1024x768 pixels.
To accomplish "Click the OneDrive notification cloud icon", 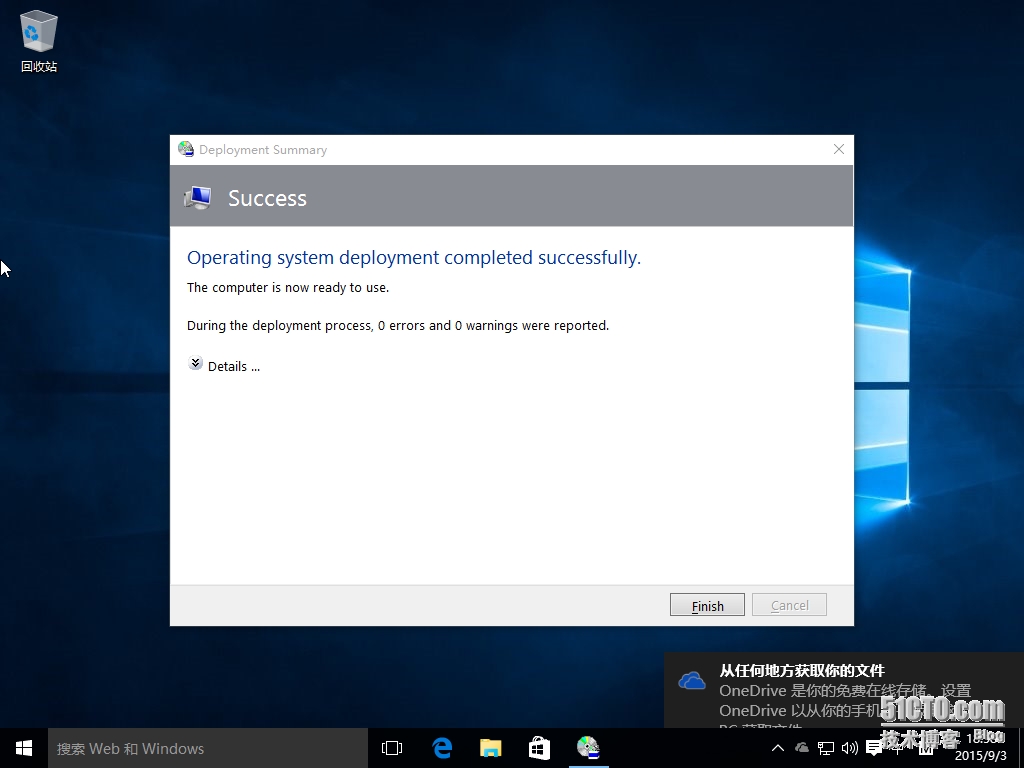I will coord(692,681).
